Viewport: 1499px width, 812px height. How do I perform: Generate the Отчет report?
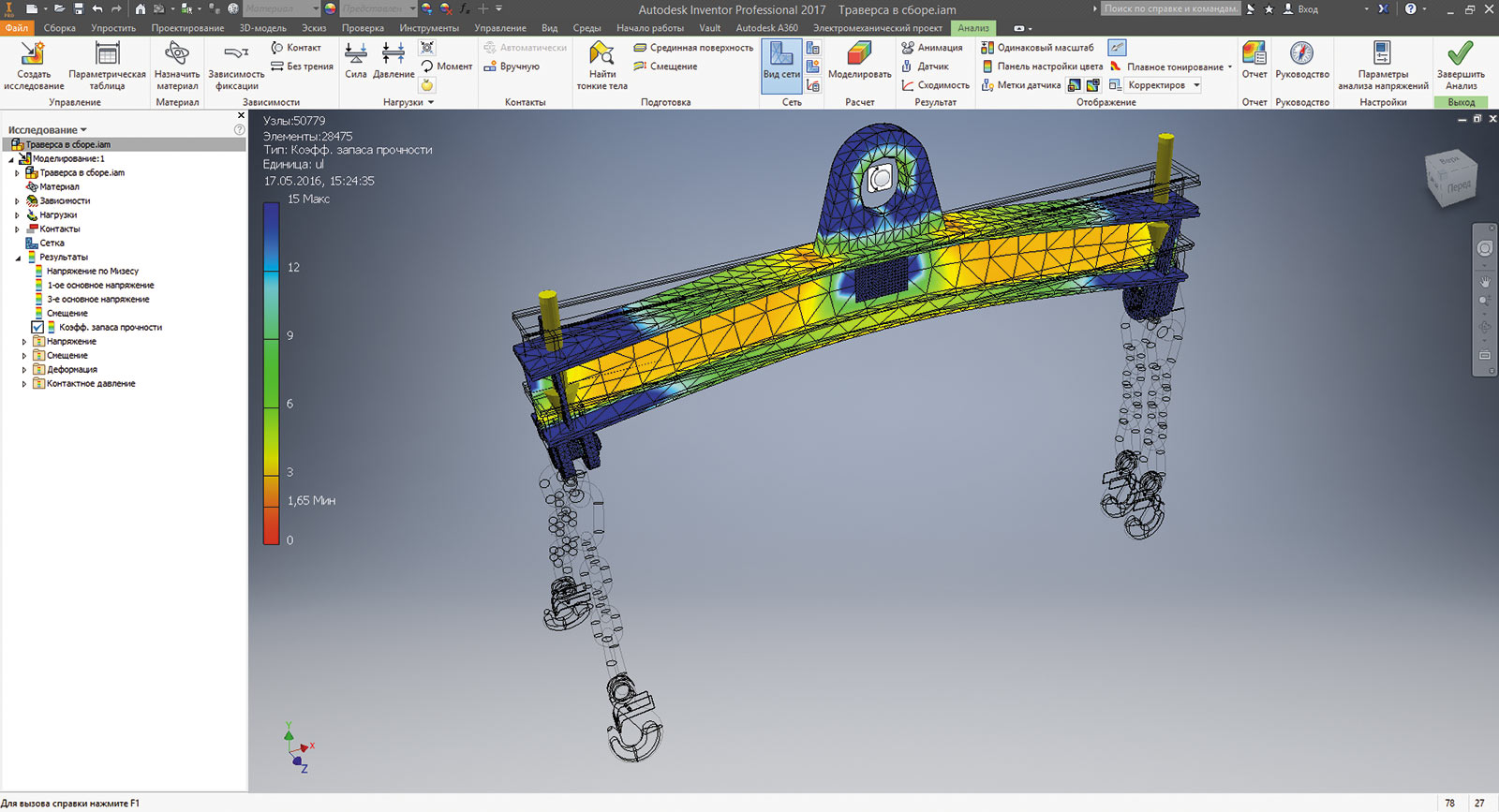pos(1254,61)
